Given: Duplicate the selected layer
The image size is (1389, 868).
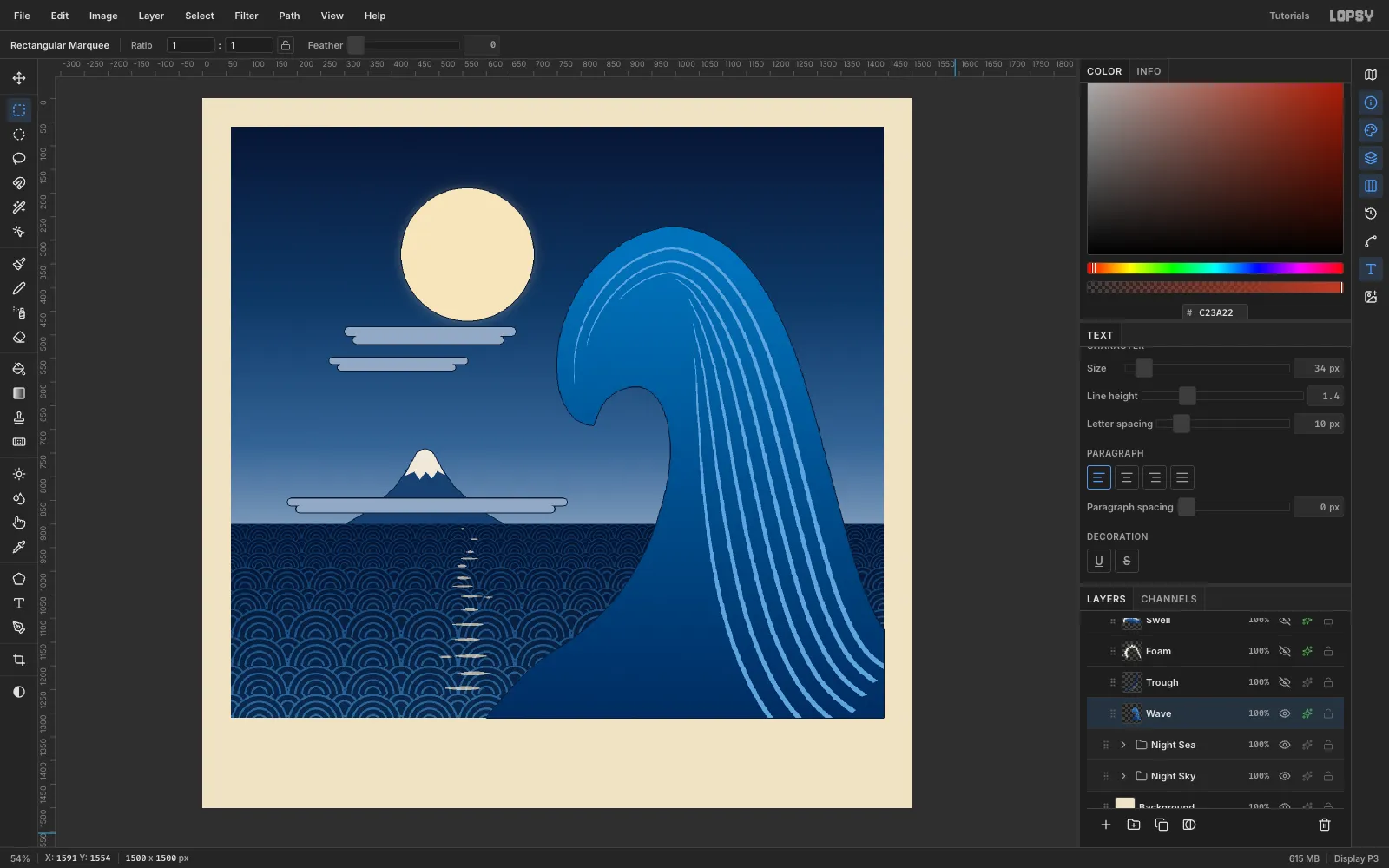Looking at the screenshot, I should [1162, 825].
